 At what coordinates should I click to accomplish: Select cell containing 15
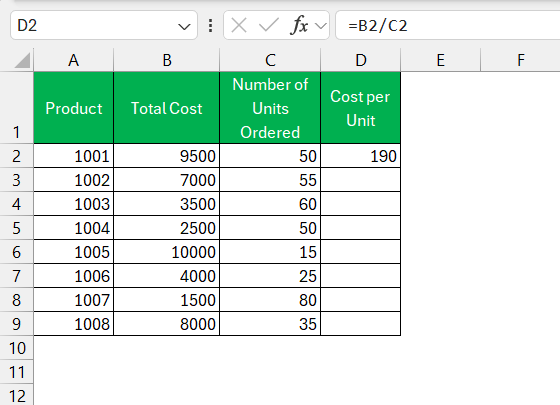point(270,252)
